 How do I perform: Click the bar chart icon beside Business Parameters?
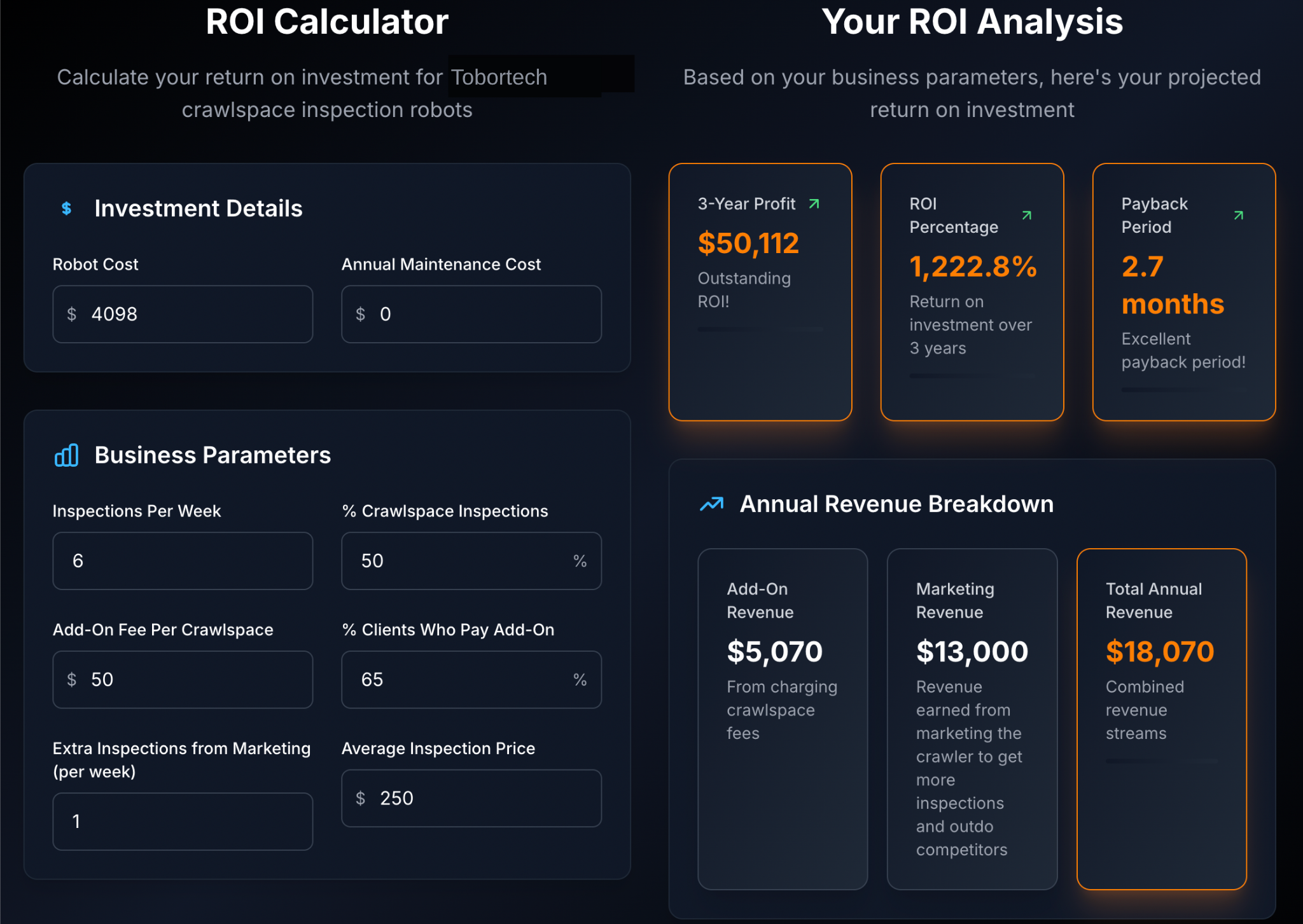[x=67, y=455]
